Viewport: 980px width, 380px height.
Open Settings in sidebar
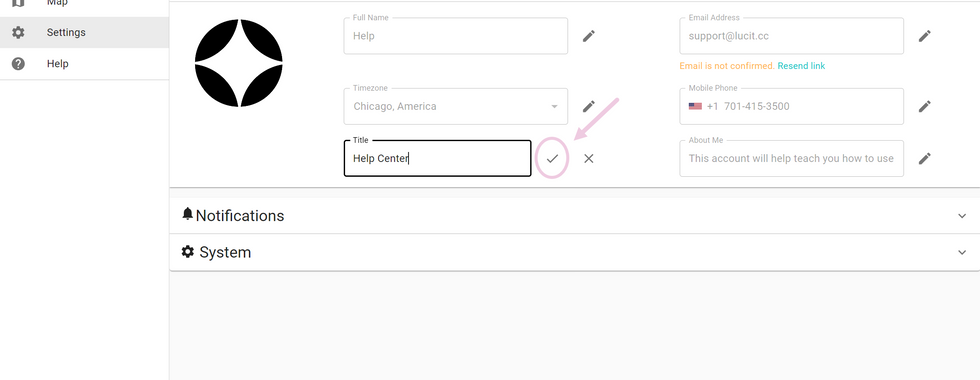84,32
